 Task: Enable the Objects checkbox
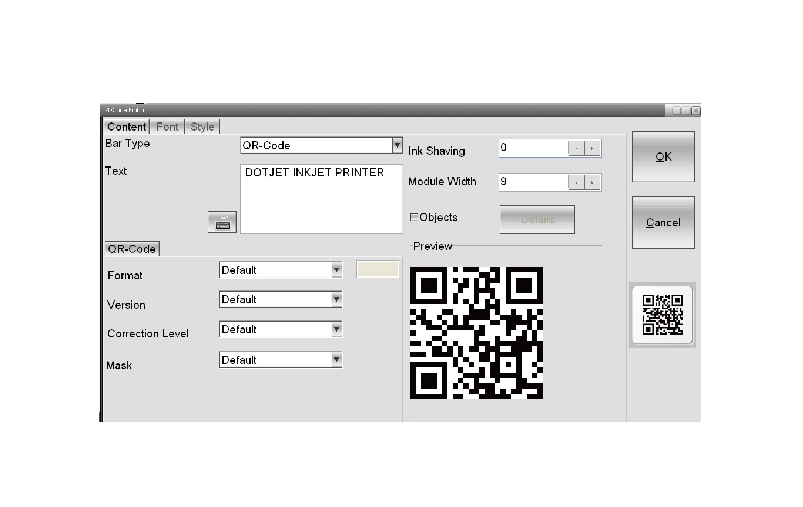click(414, 217)
